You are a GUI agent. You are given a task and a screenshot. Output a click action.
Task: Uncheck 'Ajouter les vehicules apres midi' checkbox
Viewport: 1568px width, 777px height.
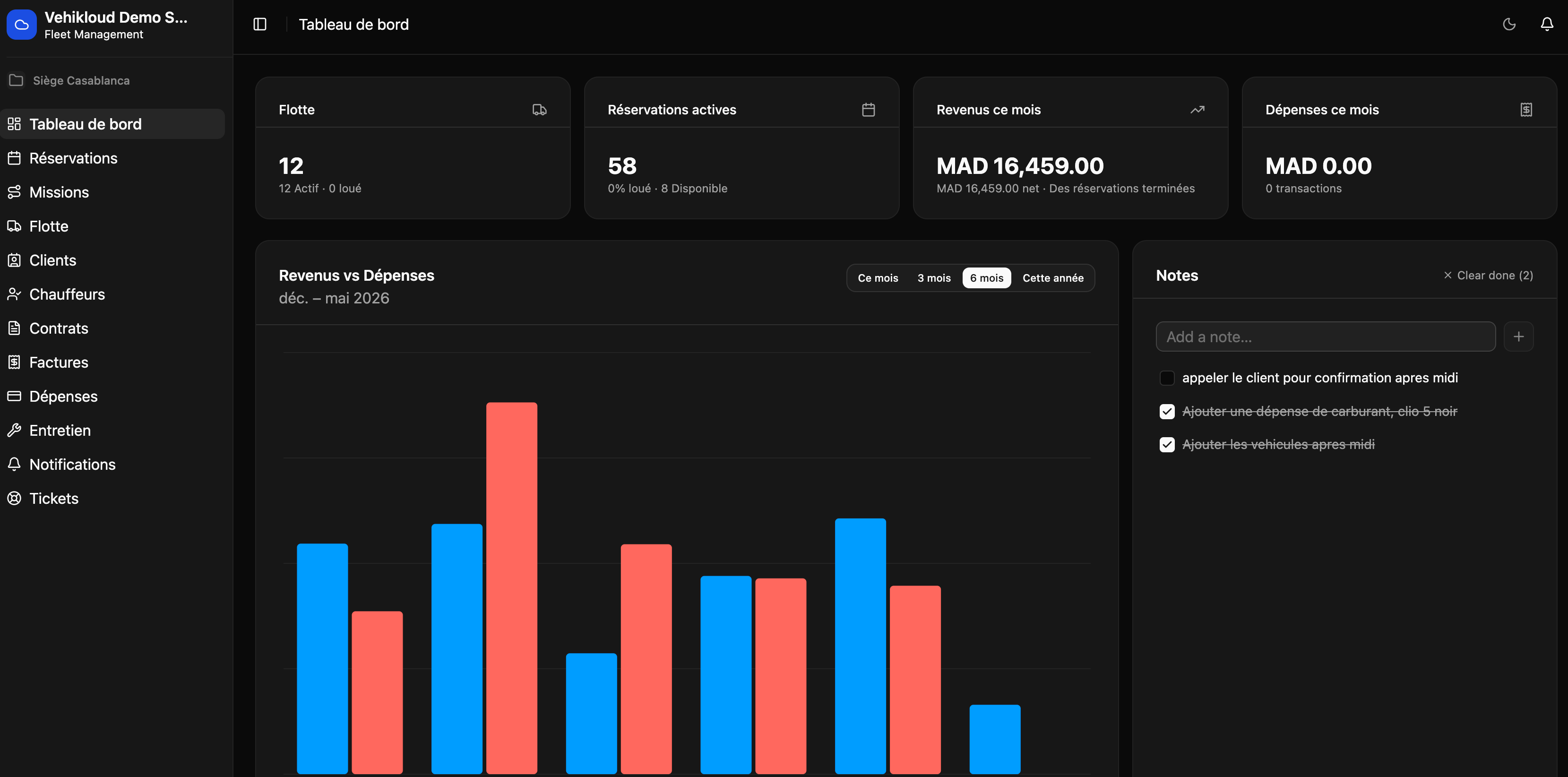click(1167, 445)
